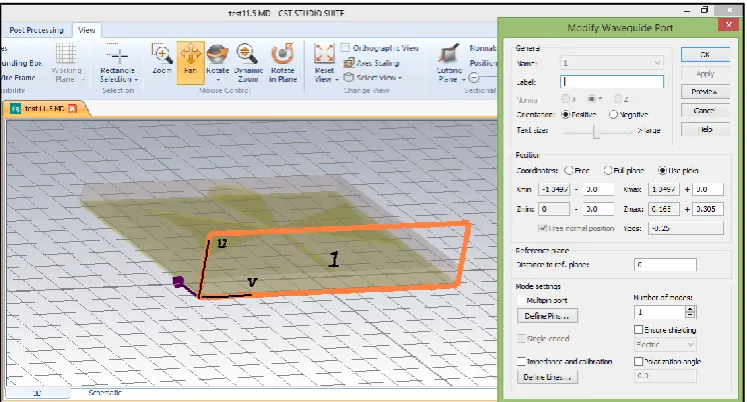Click the Zmax offset field showing 0.305

(x=708, y=209)
